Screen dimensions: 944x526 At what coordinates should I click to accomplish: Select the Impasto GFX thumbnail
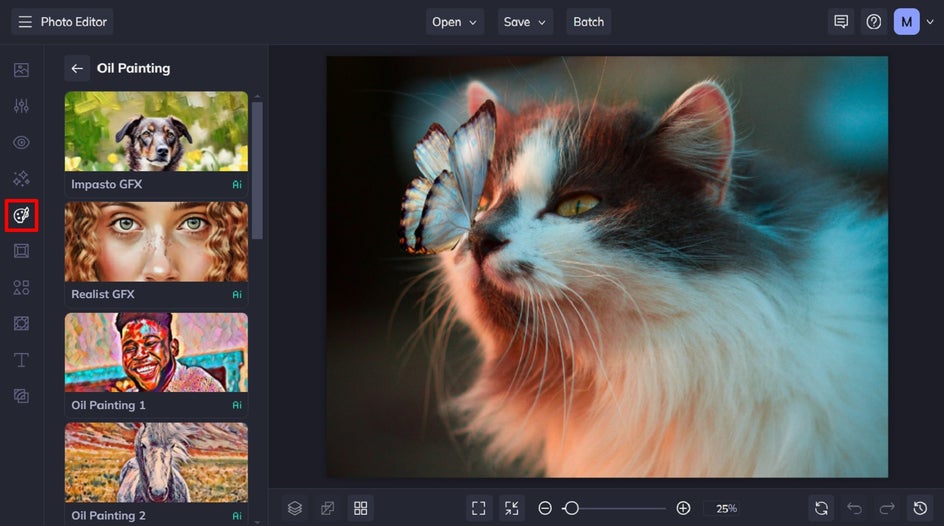coord(157,131)
